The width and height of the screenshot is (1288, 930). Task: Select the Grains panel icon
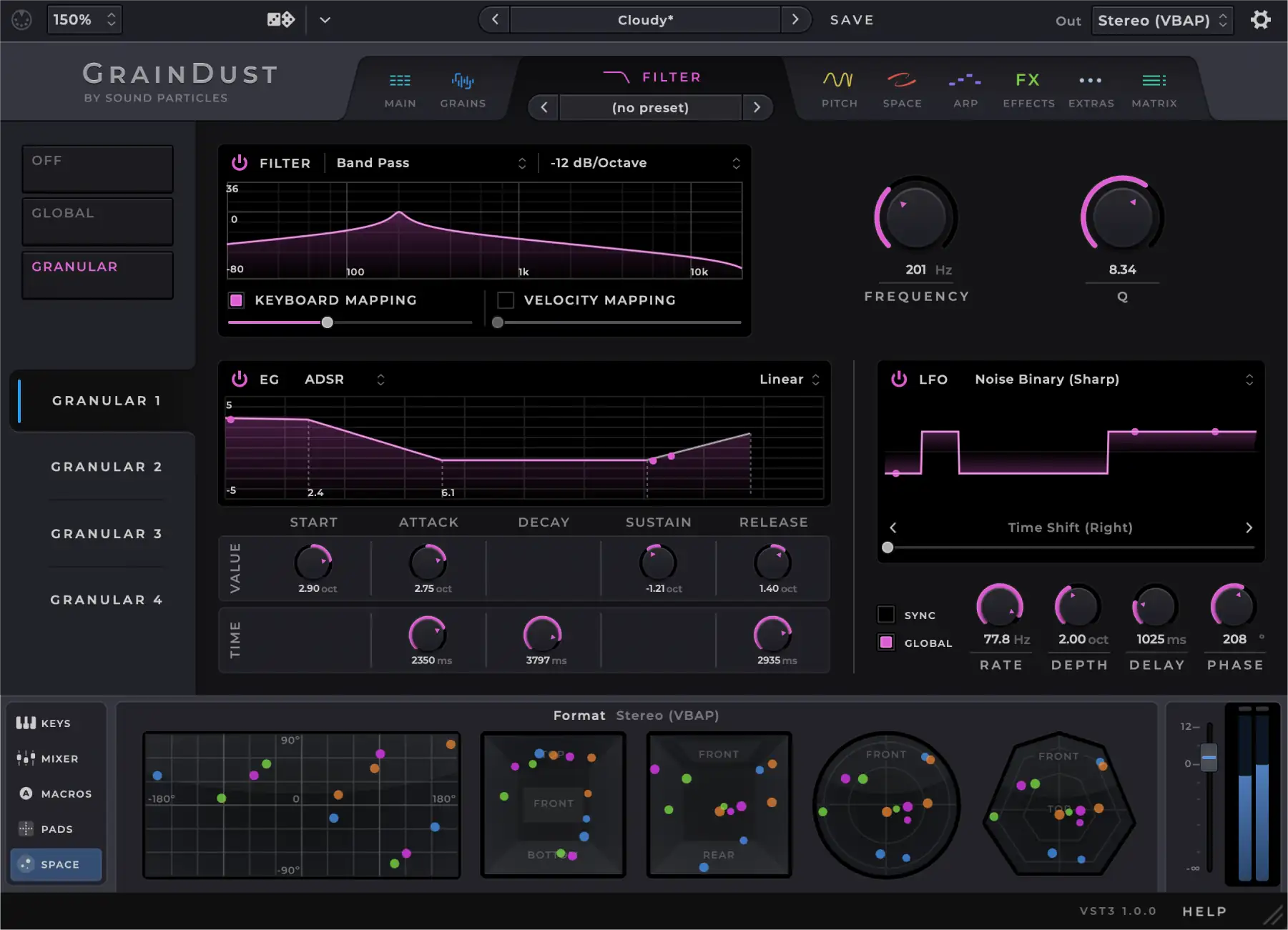click(x=463, y=87)
